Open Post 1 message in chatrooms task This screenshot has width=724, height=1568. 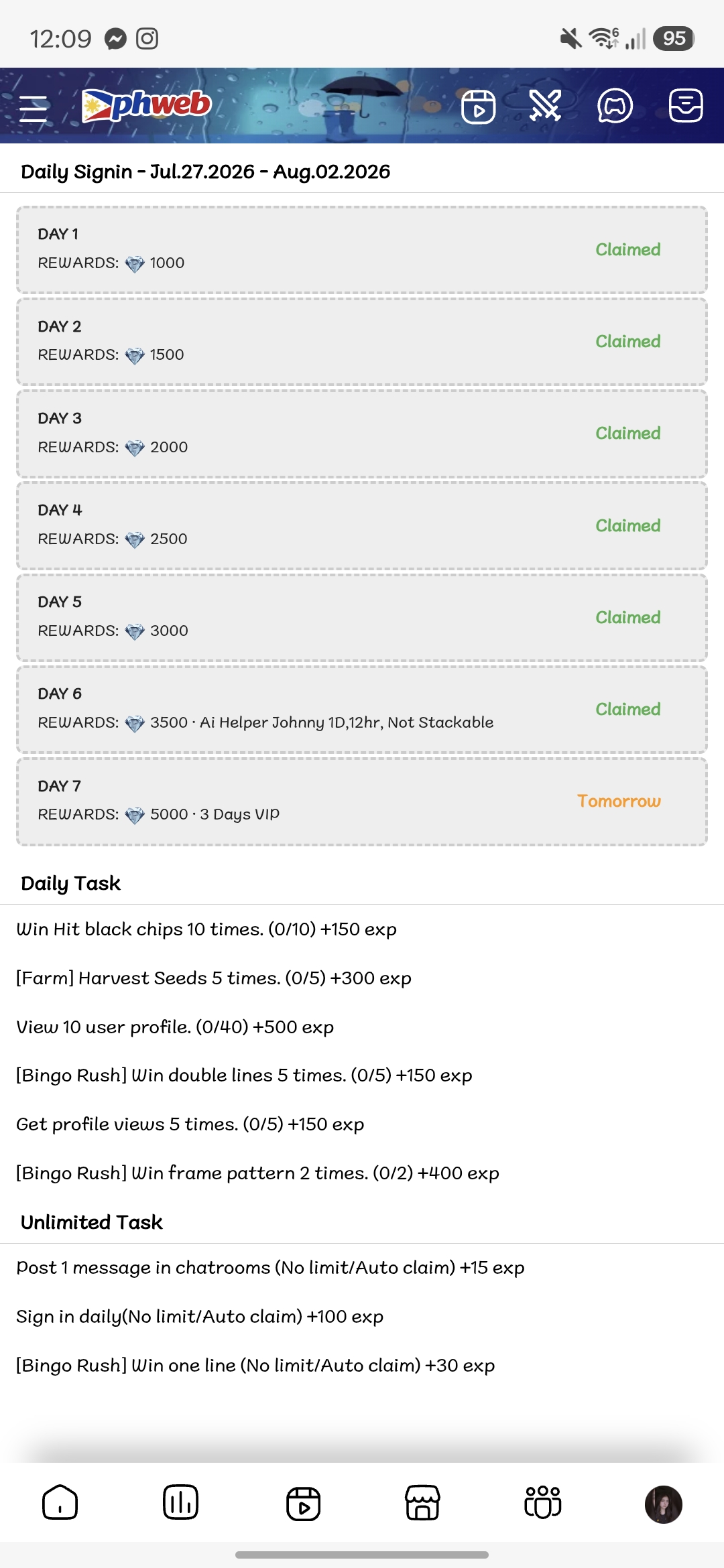pyautogui.click(x=270, y=1268)
